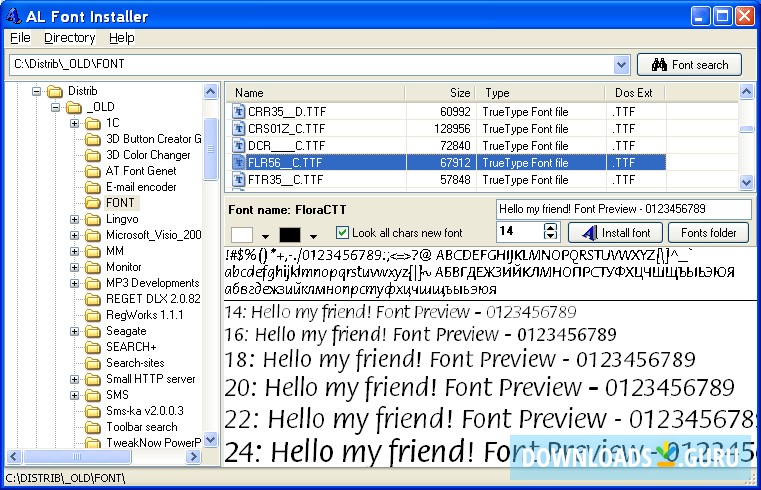Click the preview text input field
The height and width of the screenshot is (490, 761).
click(623, 209)
